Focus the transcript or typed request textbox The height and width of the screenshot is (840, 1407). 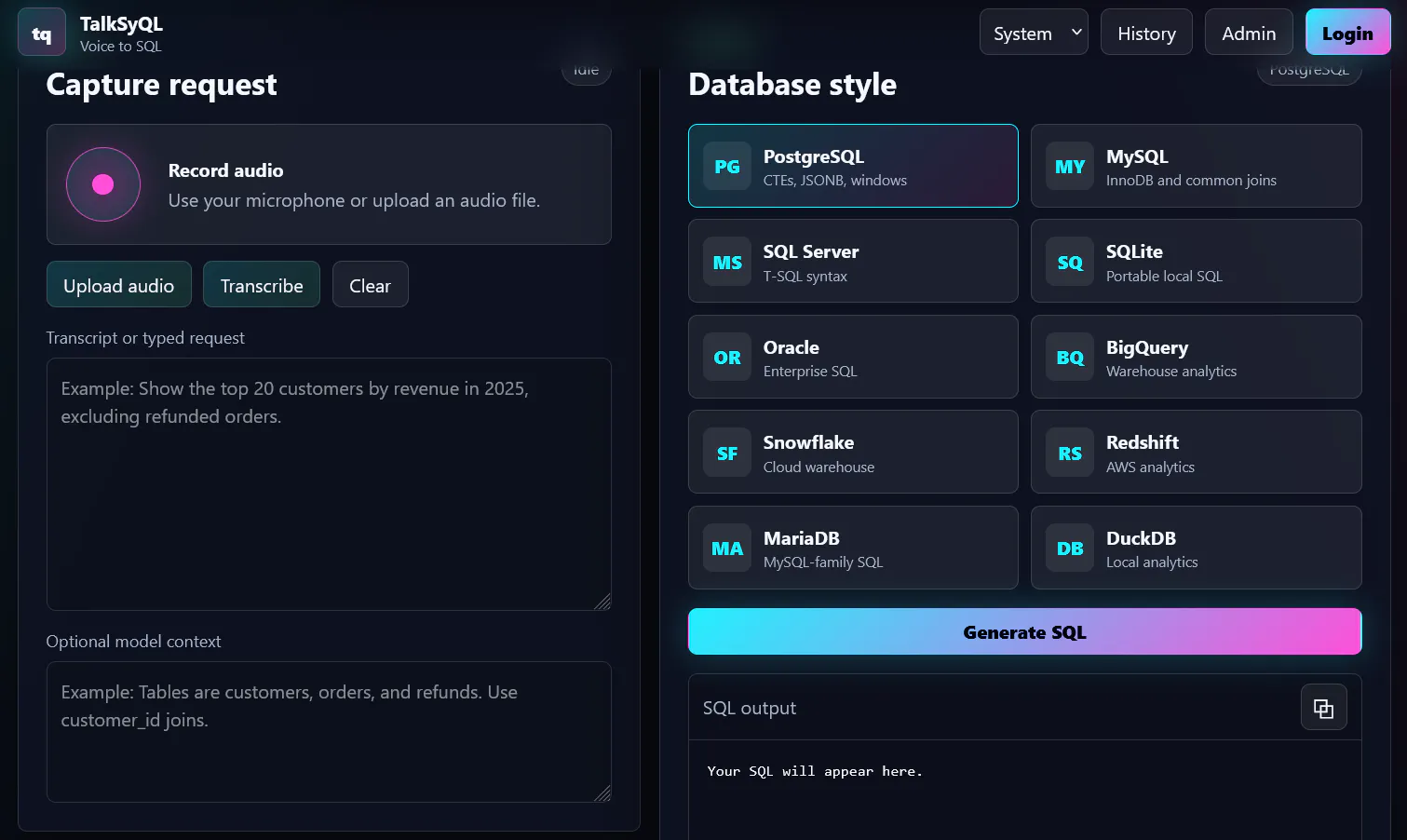click(329, 484)
